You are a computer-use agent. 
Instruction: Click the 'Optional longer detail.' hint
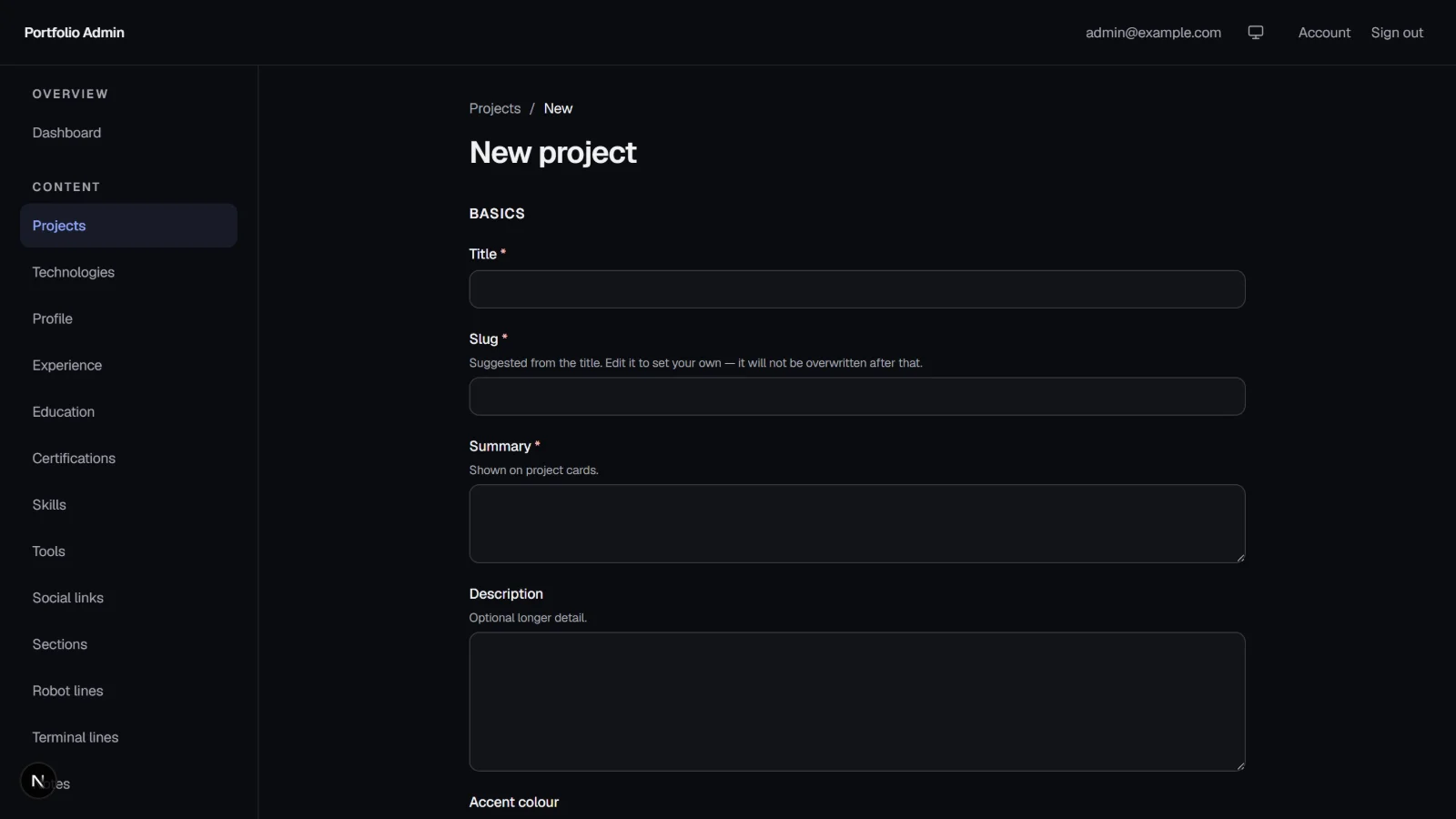coord(528,618)
